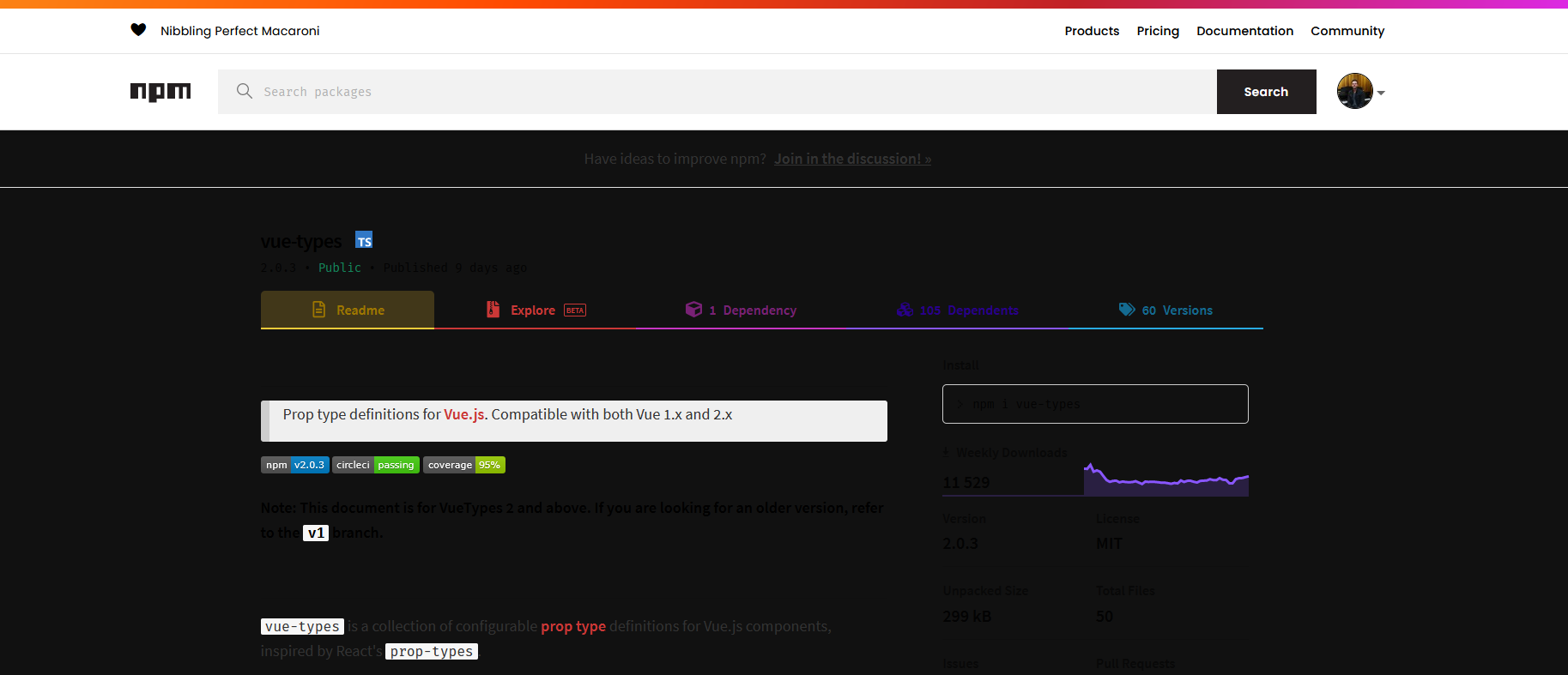Click the black heart icon in header
1568x675 pixels.
tap(138, 30)
